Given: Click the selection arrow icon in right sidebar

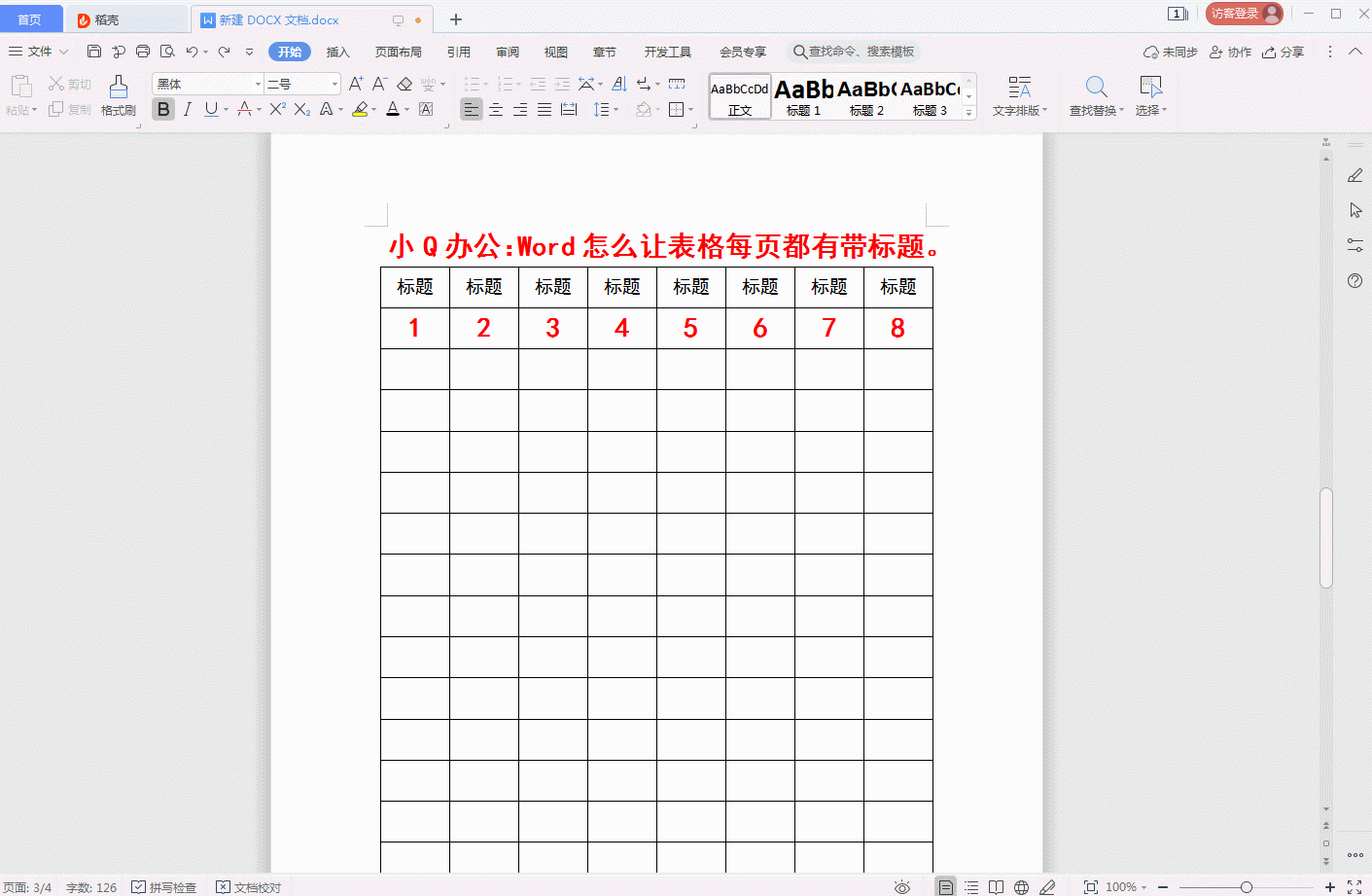Looking at the screenshot, I should (x=1355, y=210).
